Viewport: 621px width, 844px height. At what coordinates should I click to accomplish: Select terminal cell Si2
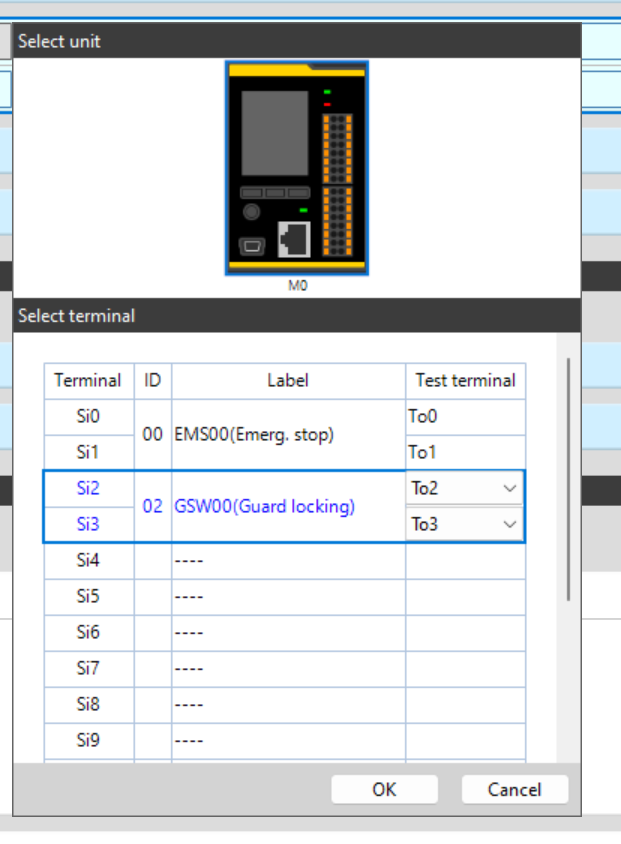pos(88,488)
